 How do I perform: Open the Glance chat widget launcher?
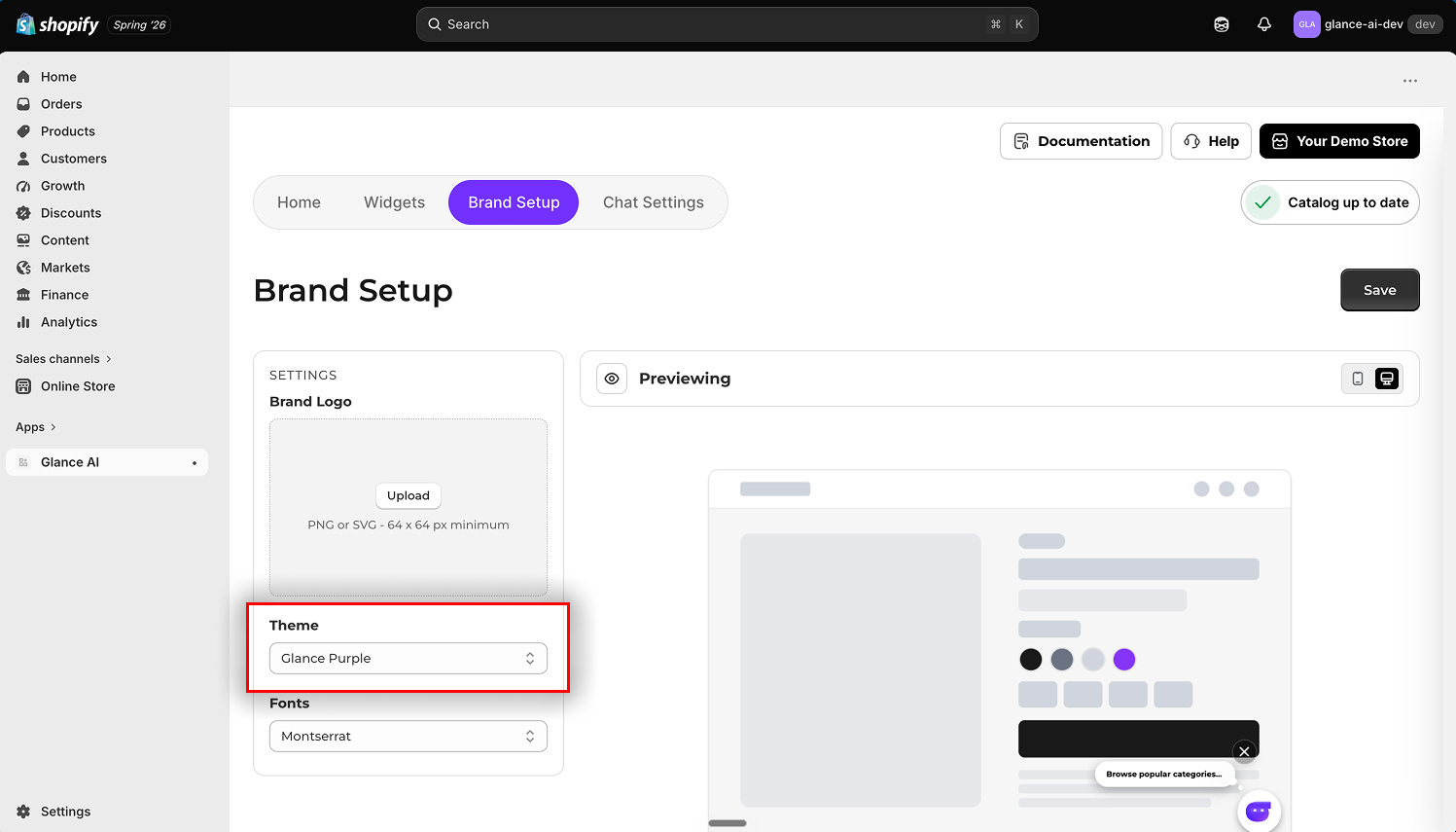click(x=1259, y=811)
